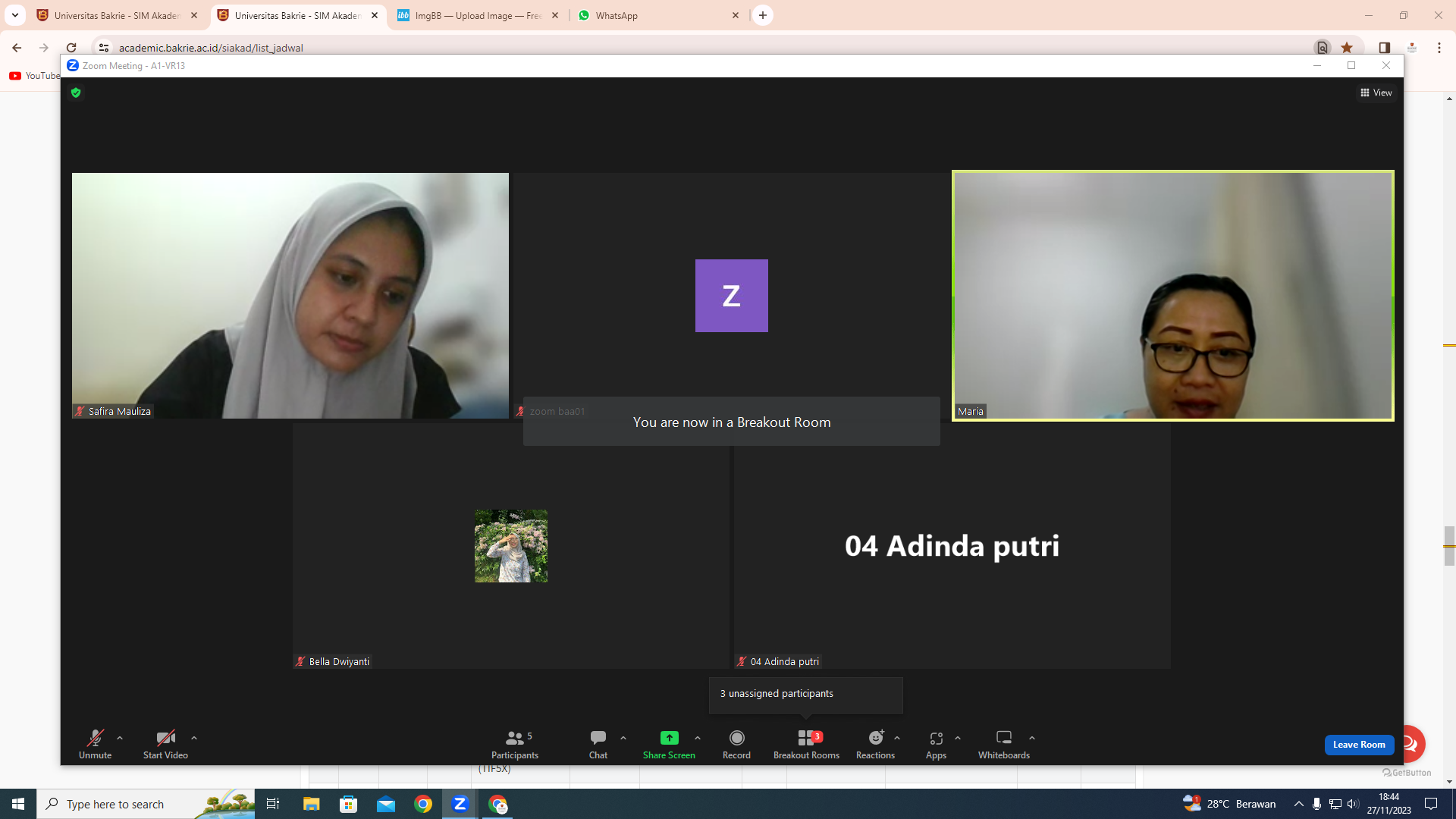Open Chrome's tab search dropdown
This screenshot has width=1456, height=819.
point(14,15)
